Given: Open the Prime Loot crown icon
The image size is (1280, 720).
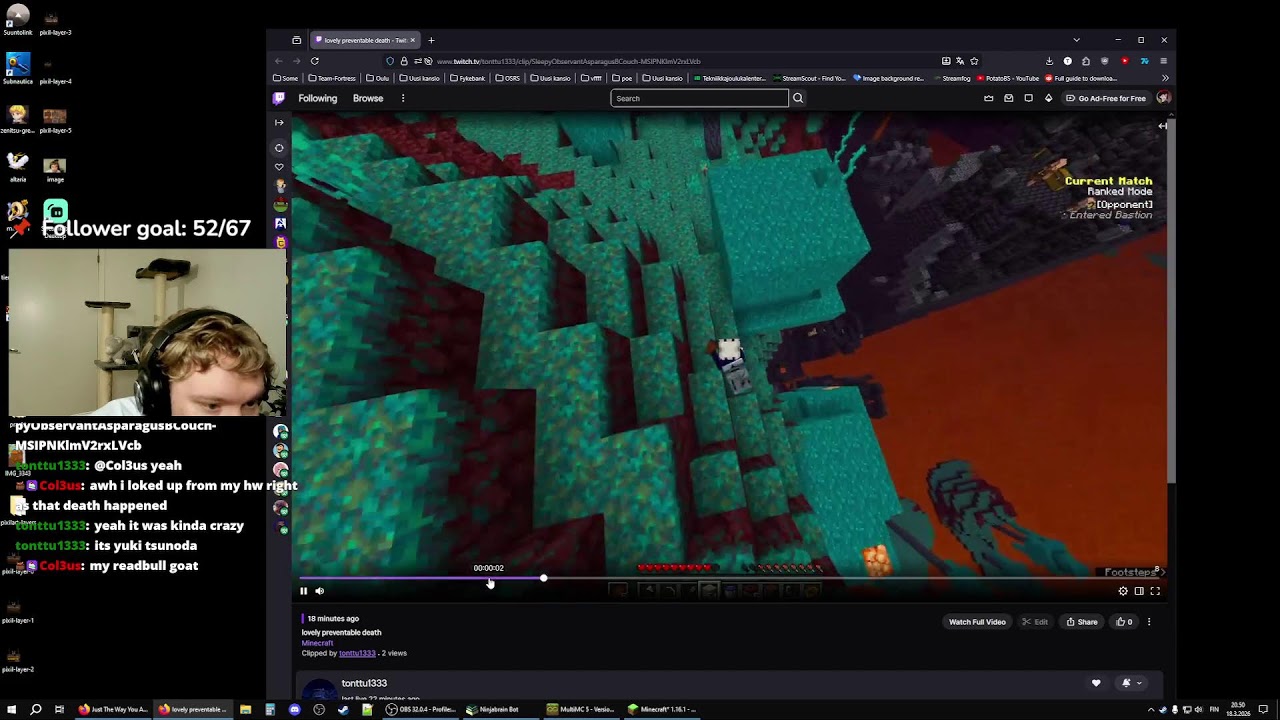Looking at the screenshot, I should pyautogui.click(x=989, y=98).
